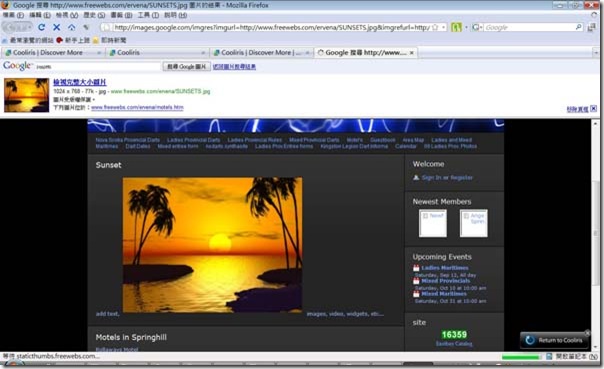Switch to the first Cooliris Discover More tab
604x369 pixels.
coord(53,52)
